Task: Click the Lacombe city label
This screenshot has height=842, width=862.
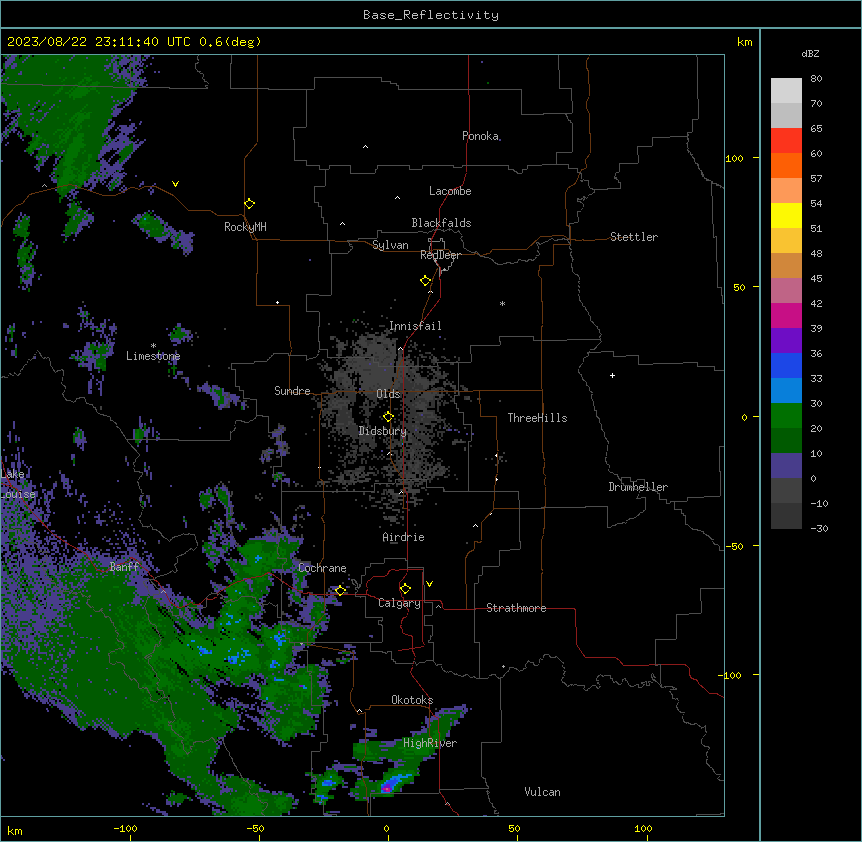Action: [x=450, y=191]
